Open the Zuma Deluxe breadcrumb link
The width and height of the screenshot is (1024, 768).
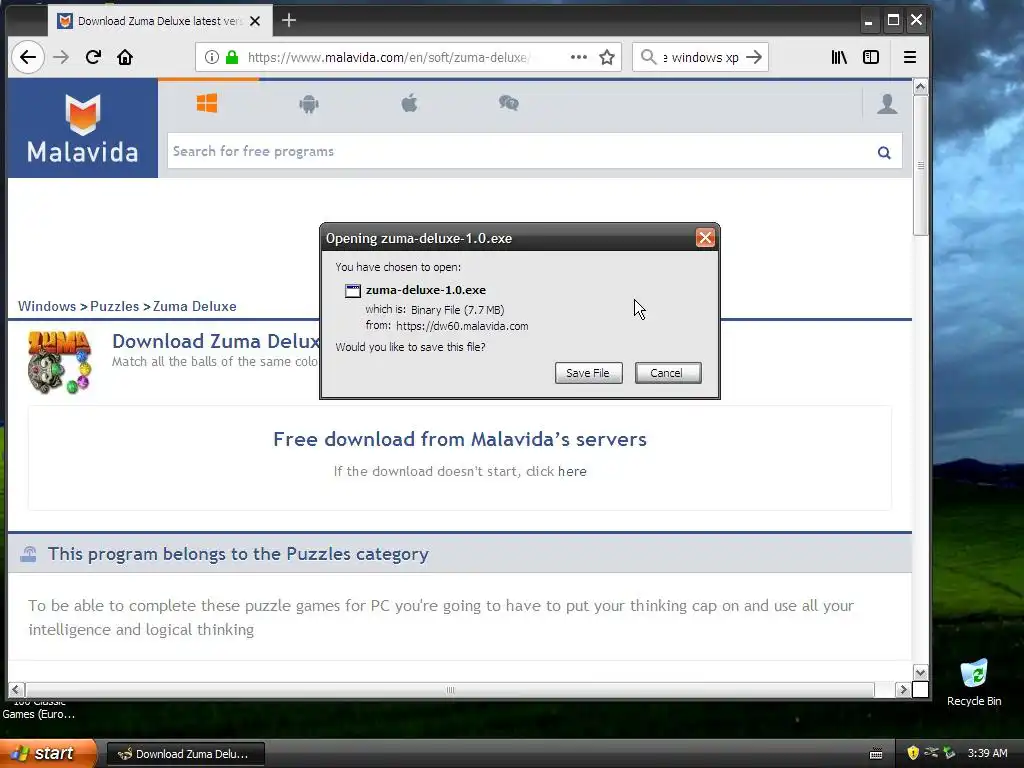(195, 306)
